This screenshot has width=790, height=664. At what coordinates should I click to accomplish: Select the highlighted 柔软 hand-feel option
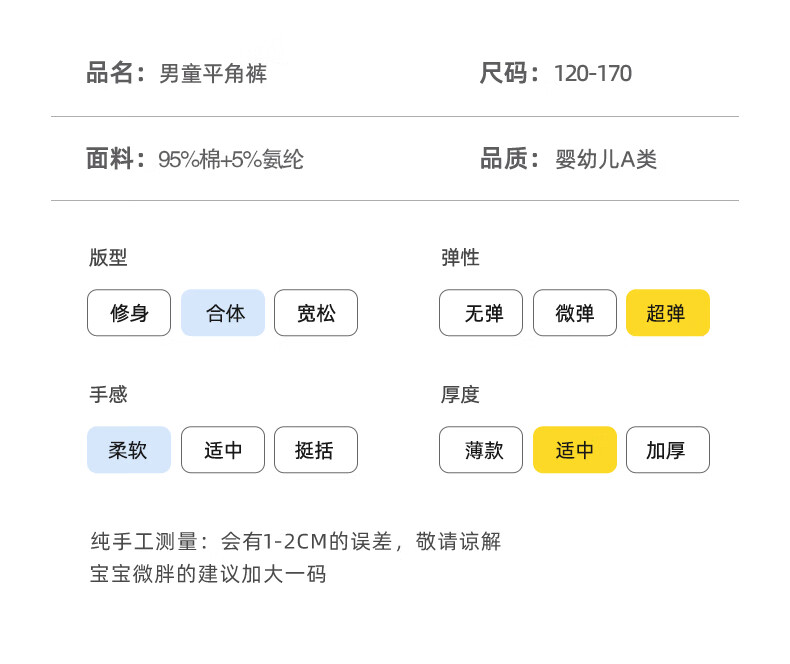pos(129,450)
